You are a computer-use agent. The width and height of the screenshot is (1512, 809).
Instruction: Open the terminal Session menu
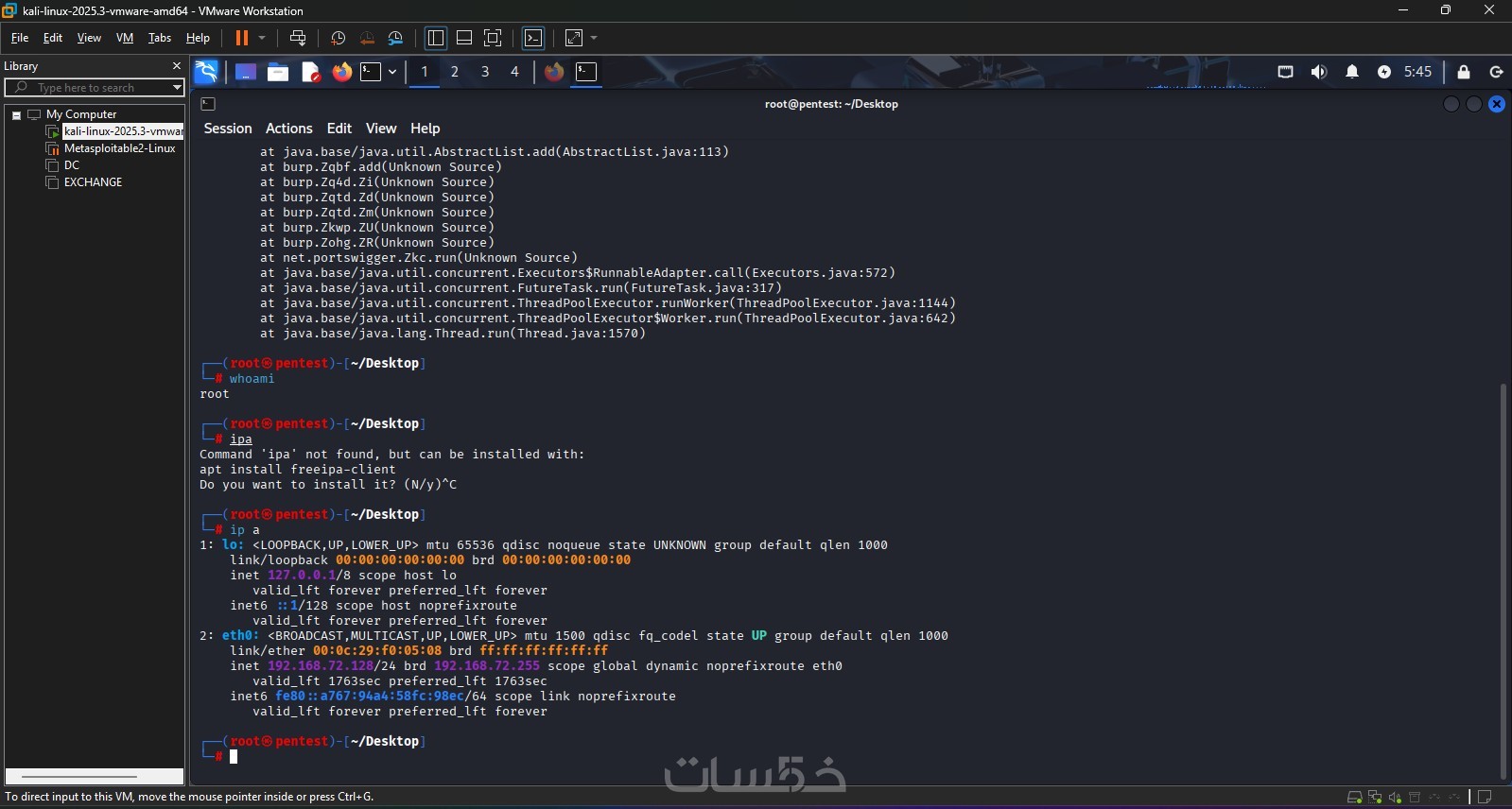pos(228,129)
